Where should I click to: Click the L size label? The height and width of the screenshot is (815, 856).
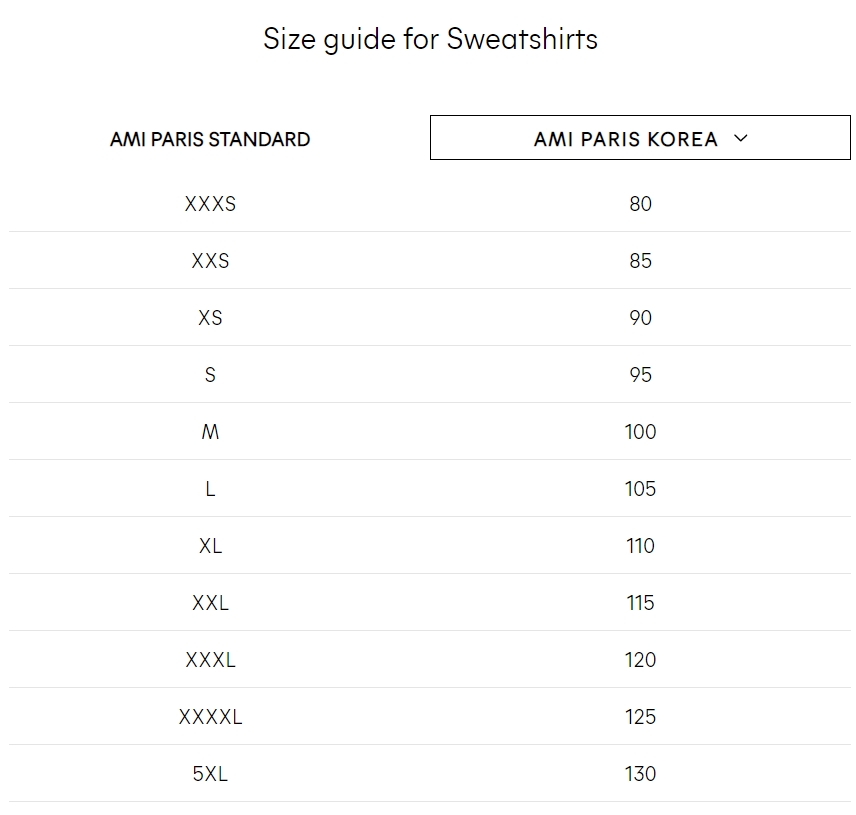tap(210, 489)
